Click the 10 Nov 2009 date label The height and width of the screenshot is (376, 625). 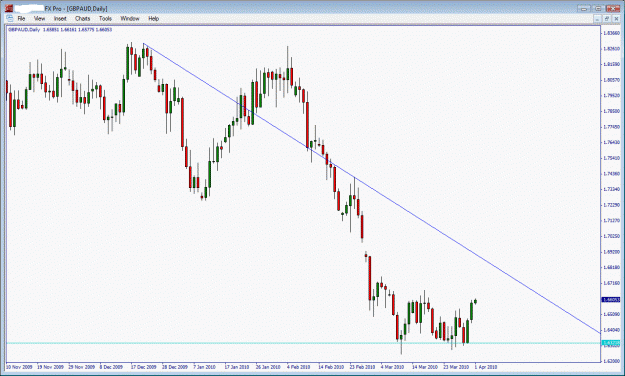tap(20, 367)
